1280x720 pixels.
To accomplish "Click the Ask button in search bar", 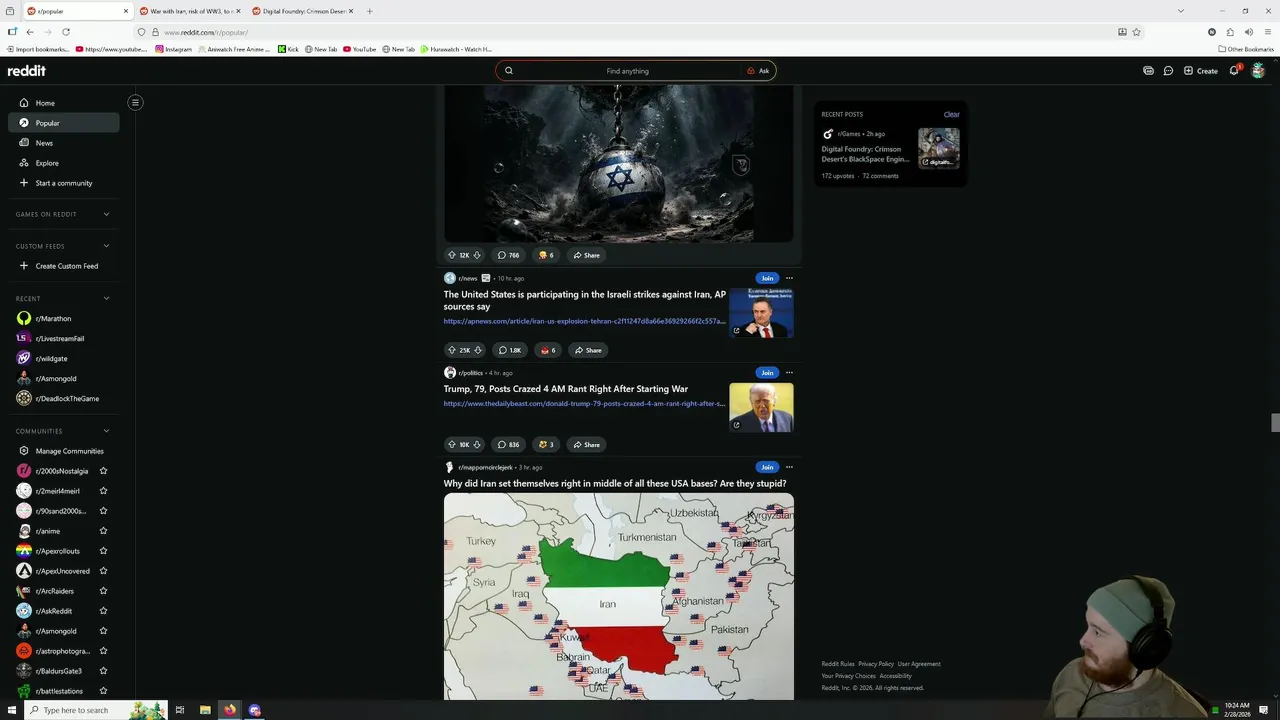I will click(758, 71).
